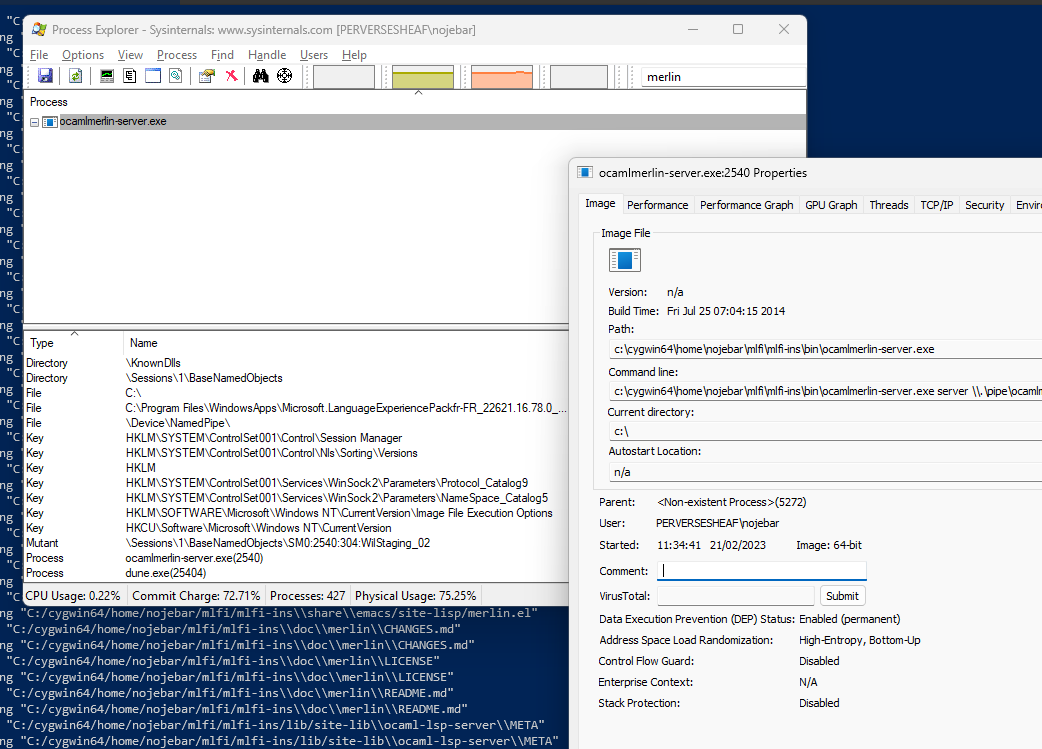Click CPU Usage in the status bar
Viewport: 1042px width, 749px height.
[x=73, y=595]
